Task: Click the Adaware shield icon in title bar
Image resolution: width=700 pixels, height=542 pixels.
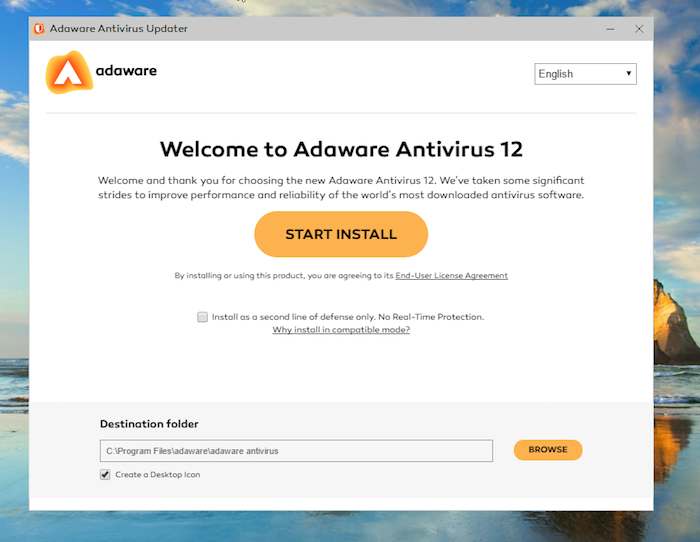Action: click(39, 29)
